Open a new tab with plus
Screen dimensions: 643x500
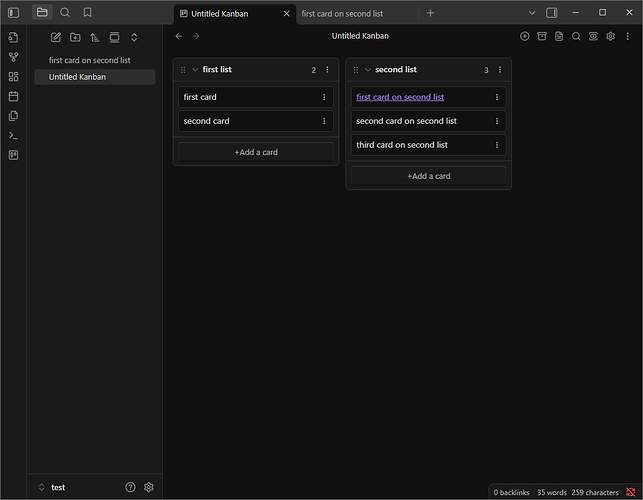click(x=430, y=13)
